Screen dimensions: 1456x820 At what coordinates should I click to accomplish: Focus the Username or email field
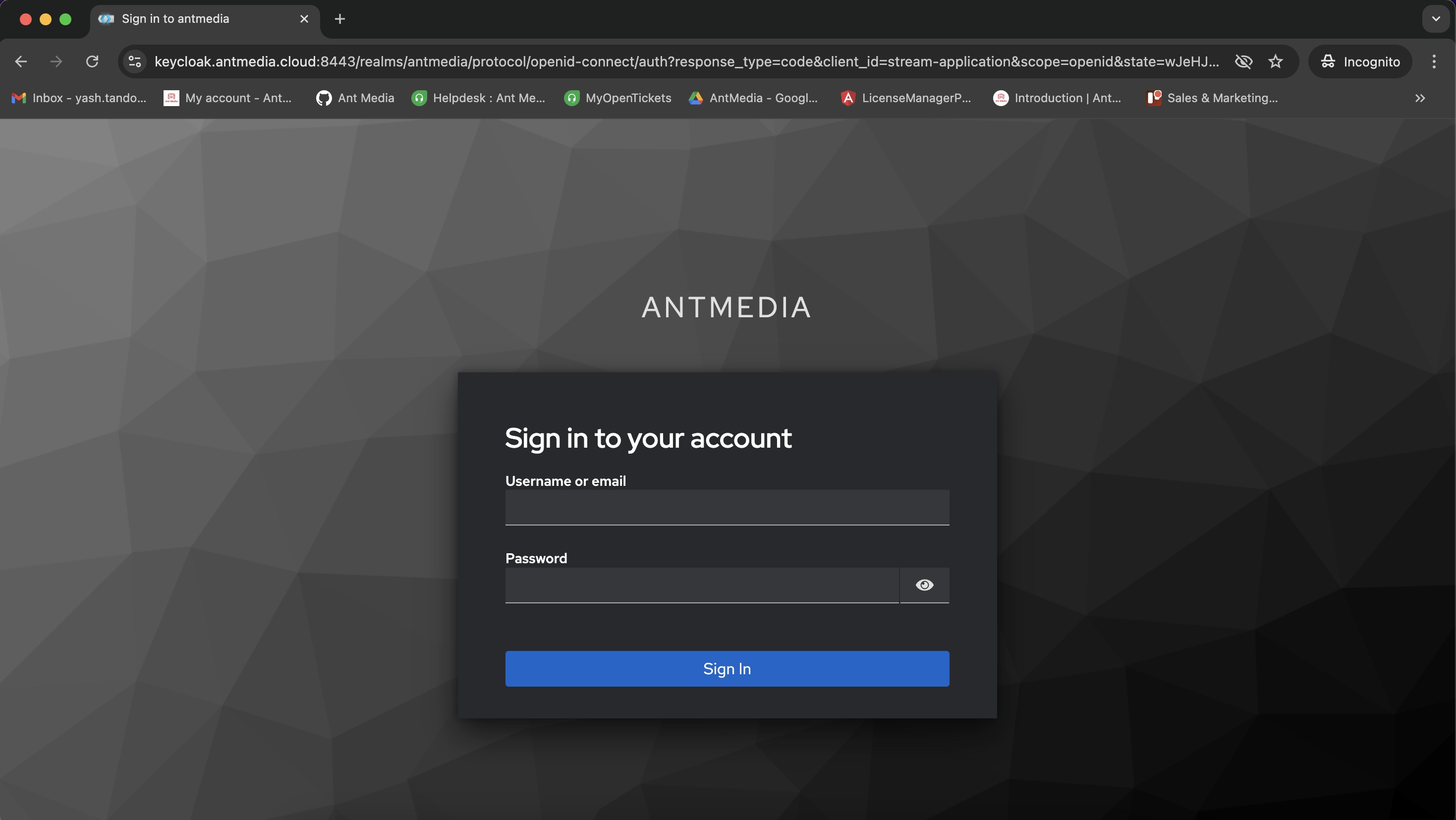[727, 508]
